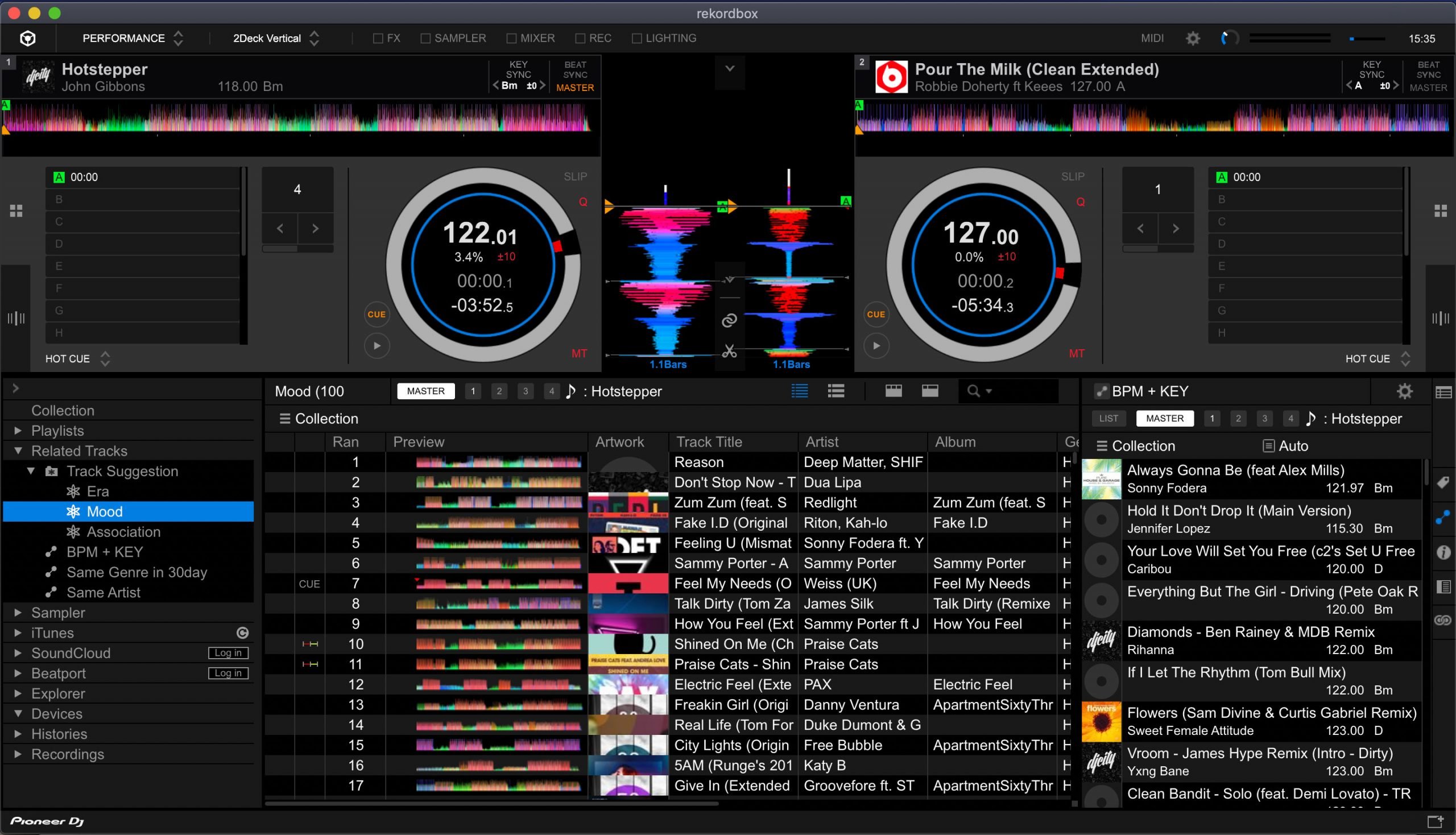1456x835 pixels.
Task: Sort by the Track Title column header
Action: (x=734, y=442)
